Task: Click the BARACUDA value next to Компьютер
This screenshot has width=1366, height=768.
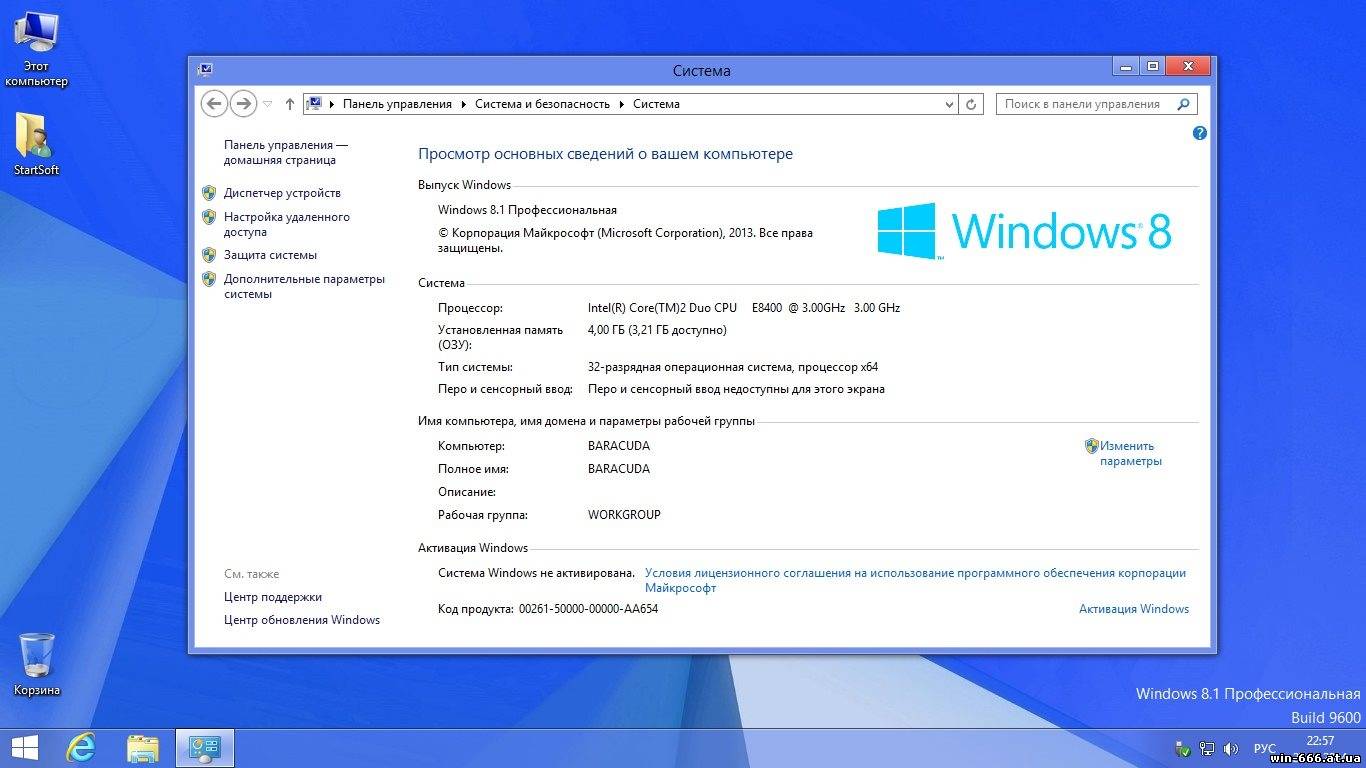Action: (619, 446)
